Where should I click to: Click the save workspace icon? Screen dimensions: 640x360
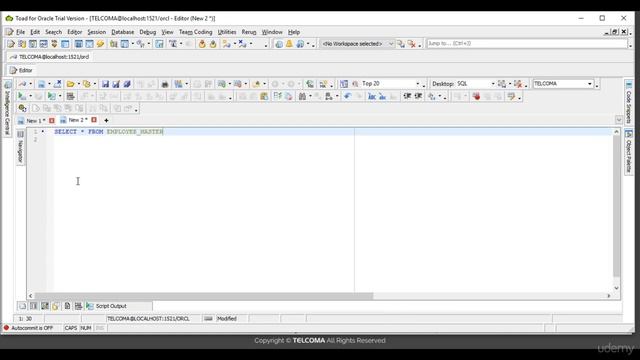401,44
